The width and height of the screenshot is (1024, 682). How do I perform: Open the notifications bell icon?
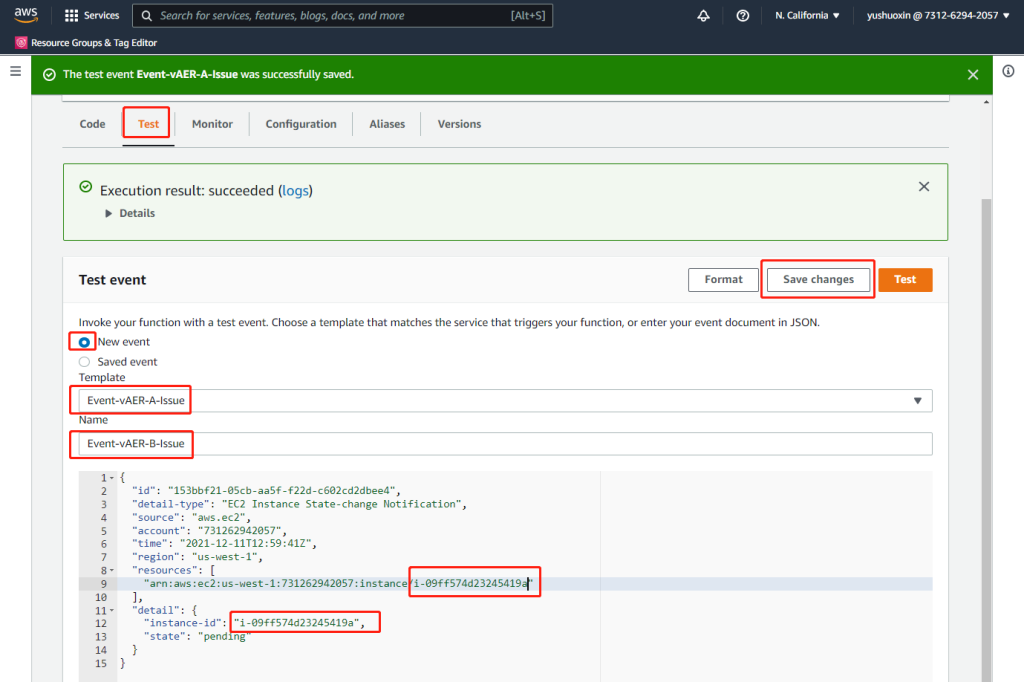703,16
